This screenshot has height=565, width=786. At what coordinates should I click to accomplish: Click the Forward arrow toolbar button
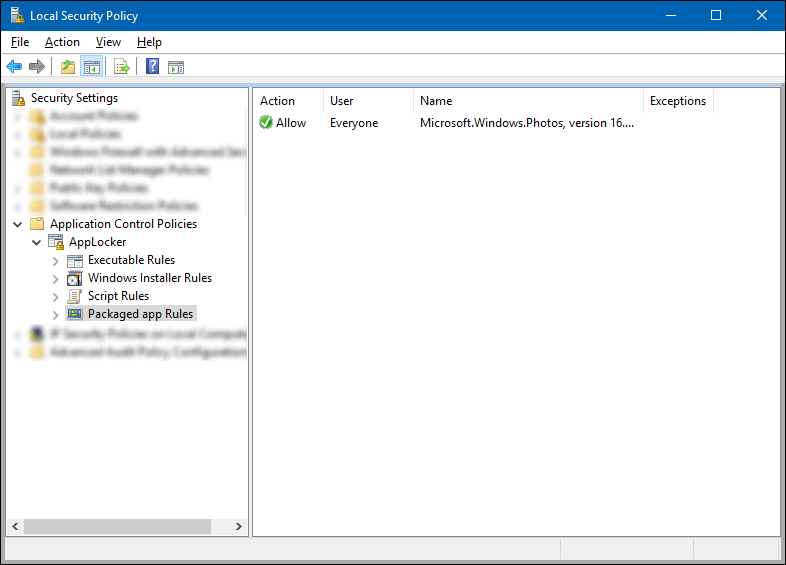37,67
